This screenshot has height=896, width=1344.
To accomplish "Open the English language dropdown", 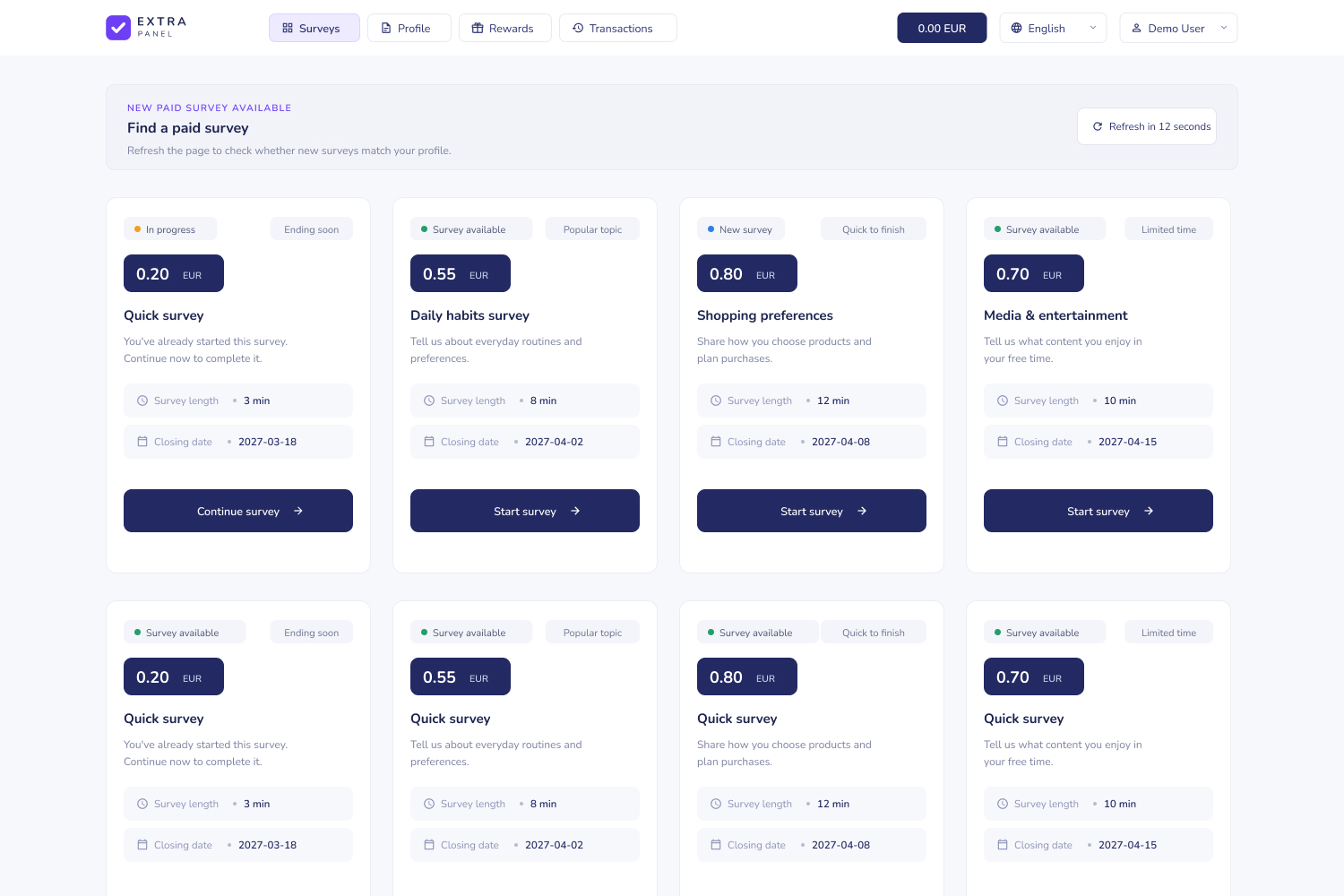I will 1053,28.
